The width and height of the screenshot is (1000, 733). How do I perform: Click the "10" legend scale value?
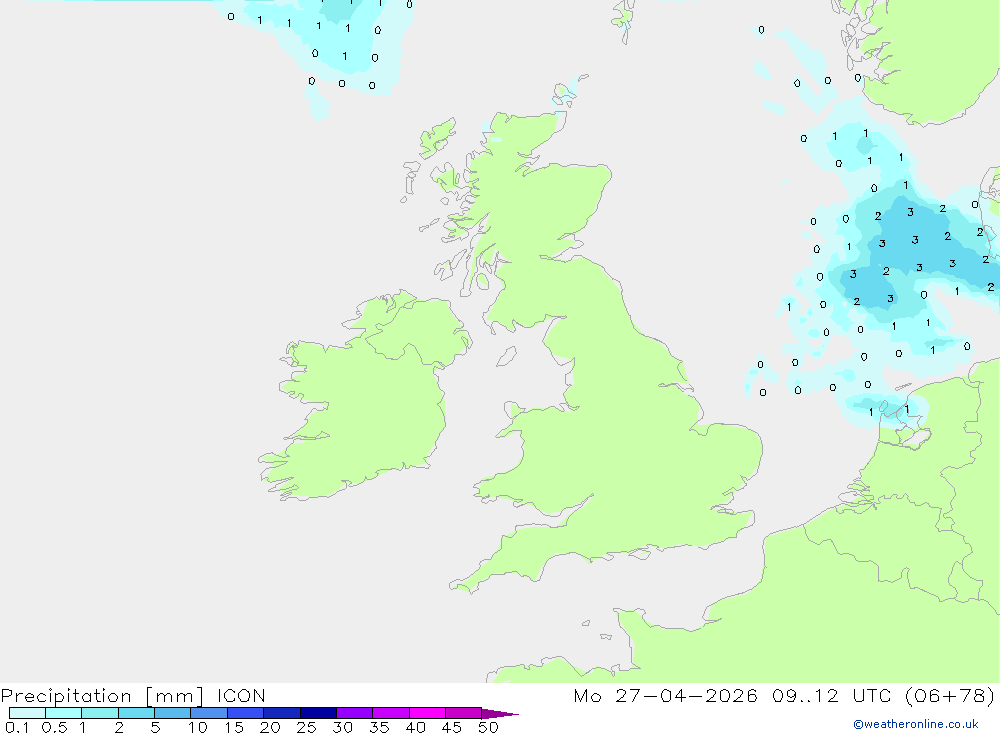click(198, 727)
